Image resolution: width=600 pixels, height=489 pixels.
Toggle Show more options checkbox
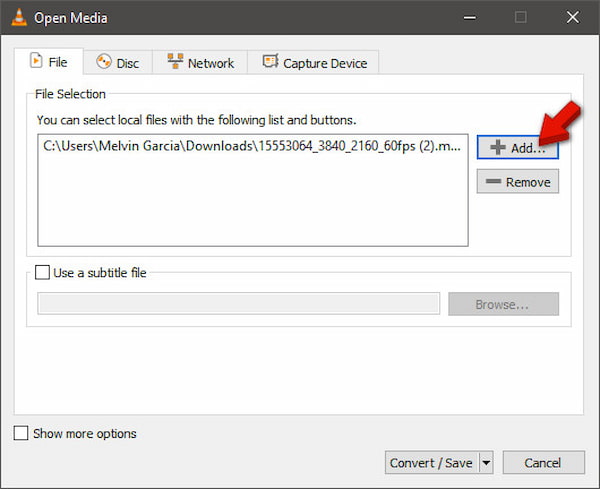click(x=21, y=434)
